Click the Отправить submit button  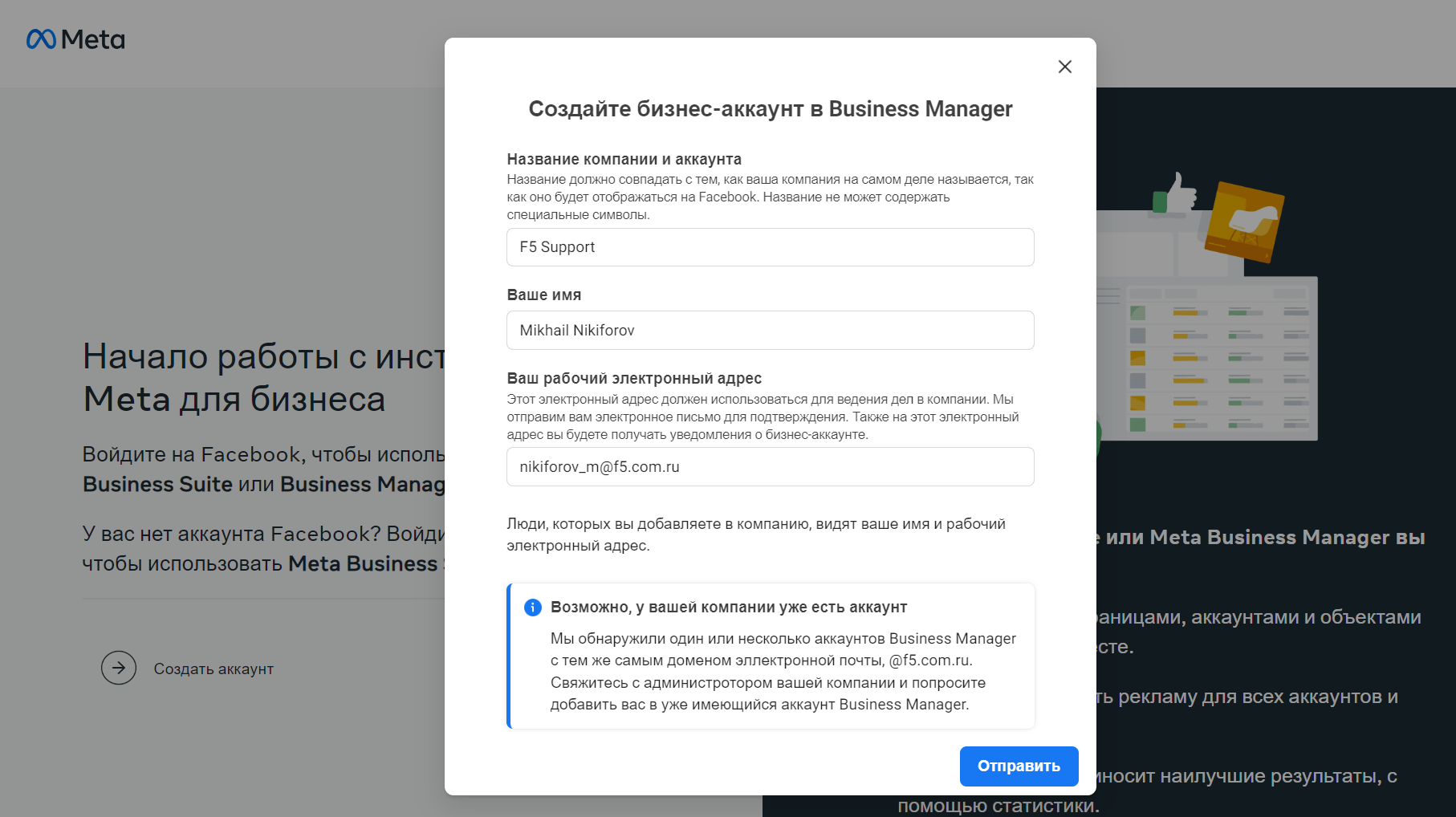[x=1019, y=766]
